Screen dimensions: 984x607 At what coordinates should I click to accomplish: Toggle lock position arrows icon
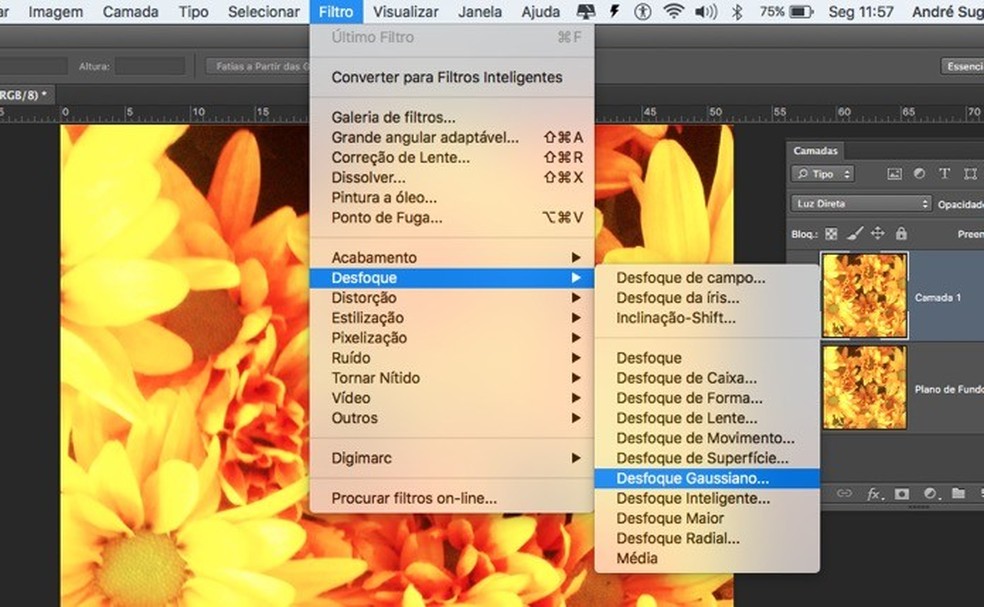click(878, 234)
